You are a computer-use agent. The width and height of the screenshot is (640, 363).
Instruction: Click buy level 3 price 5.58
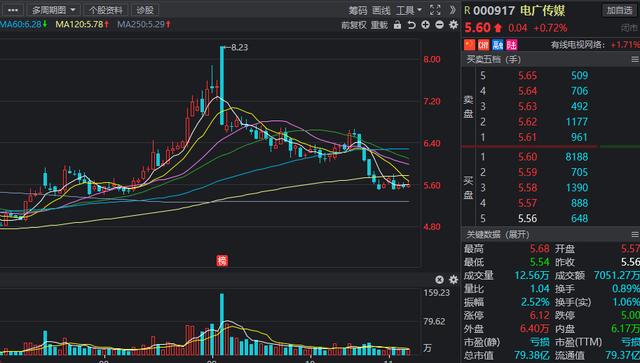coord(527,188)
